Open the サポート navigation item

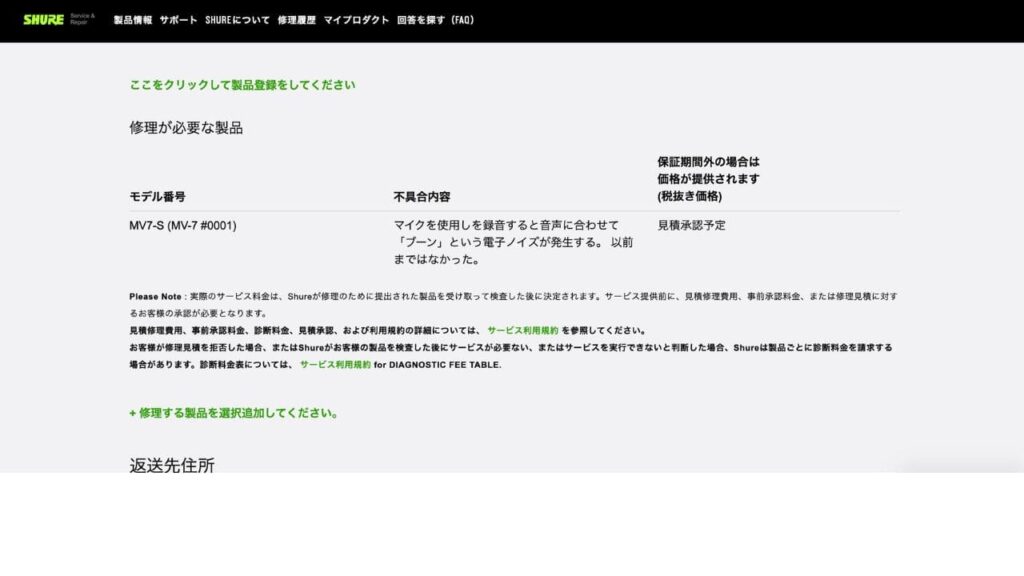pos(178,20)
